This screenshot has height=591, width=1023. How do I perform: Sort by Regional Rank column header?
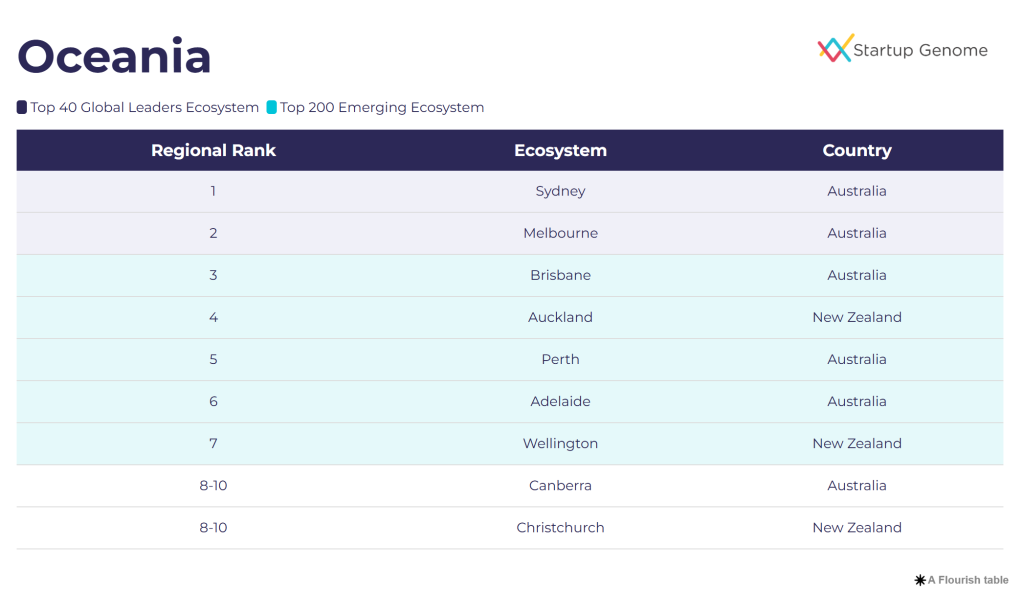click(x=213, y=151)
